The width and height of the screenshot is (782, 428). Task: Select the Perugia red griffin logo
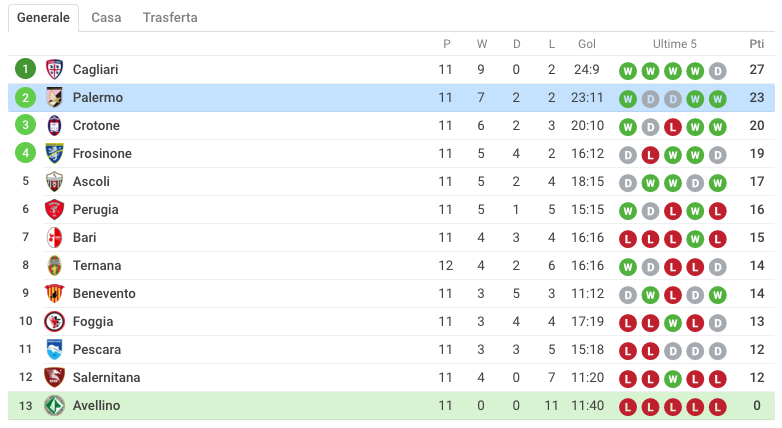[x=54, y=210]
